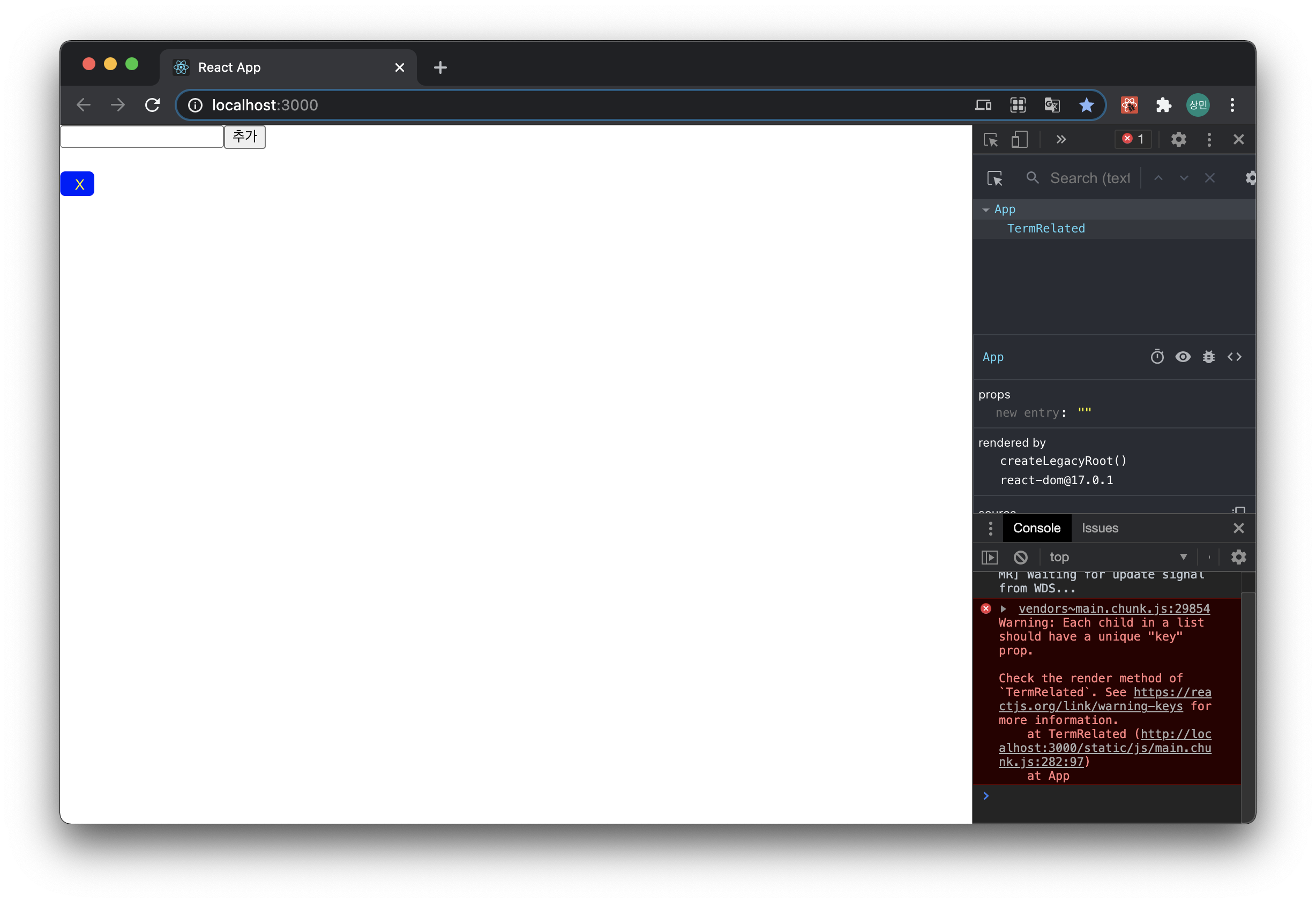Log App component data with bug icon
The image size is (1316, 903).
[x=1208, y=357]
